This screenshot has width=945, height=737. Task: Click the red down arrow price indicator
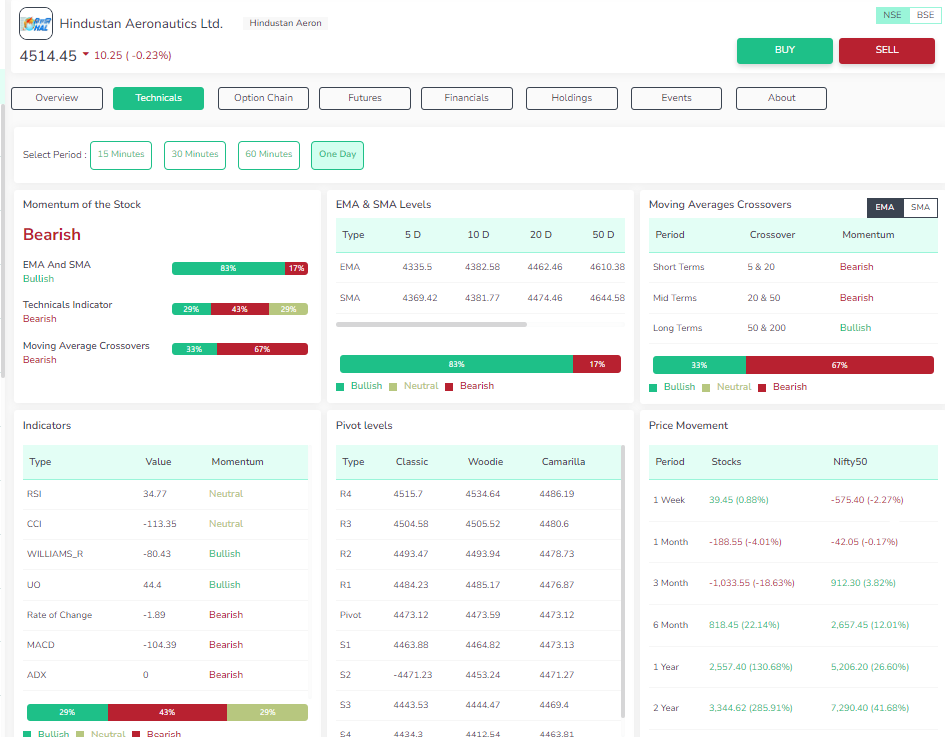point(86,55)
